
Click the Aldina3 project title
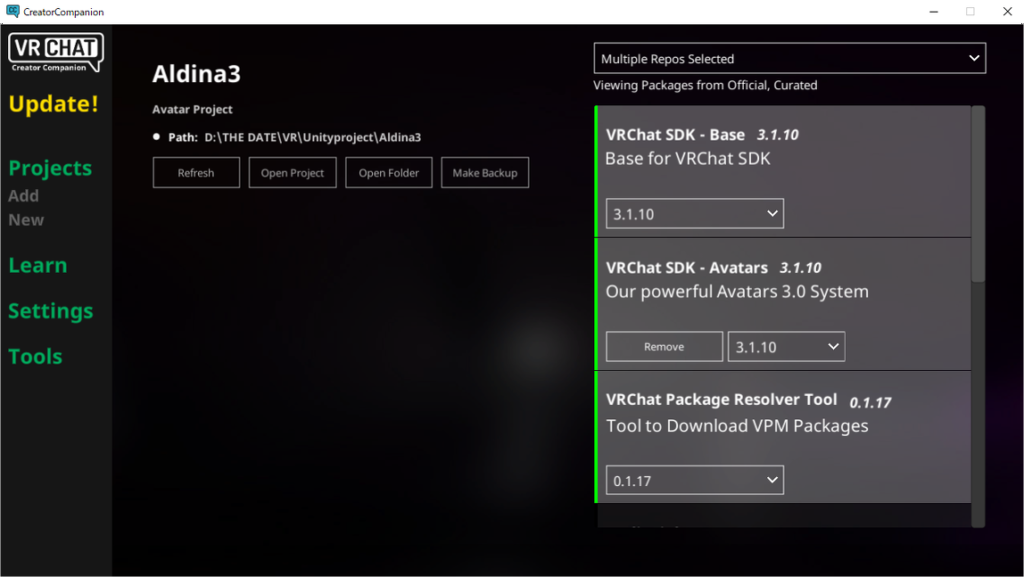197,74
